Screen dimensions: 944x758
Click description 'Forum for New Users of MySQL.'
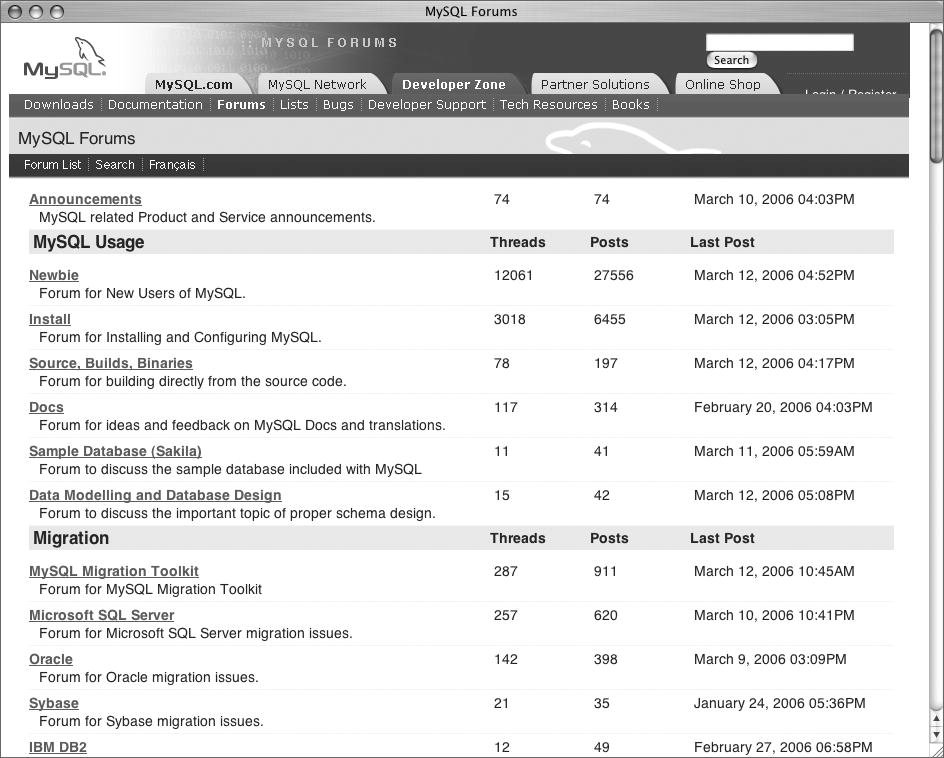[x=142, y=293]
